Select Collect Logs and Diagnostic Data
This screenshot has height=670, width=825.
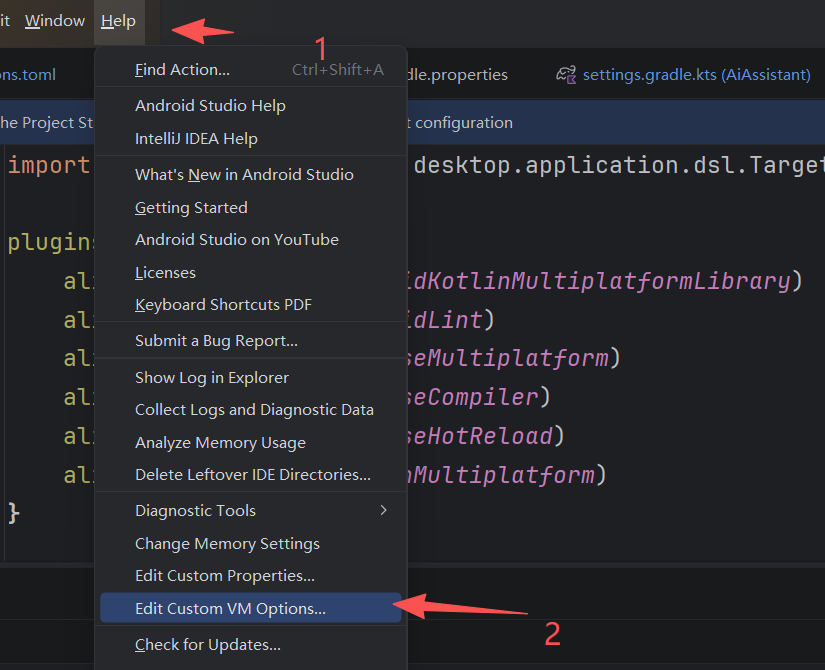coord(251,410)
